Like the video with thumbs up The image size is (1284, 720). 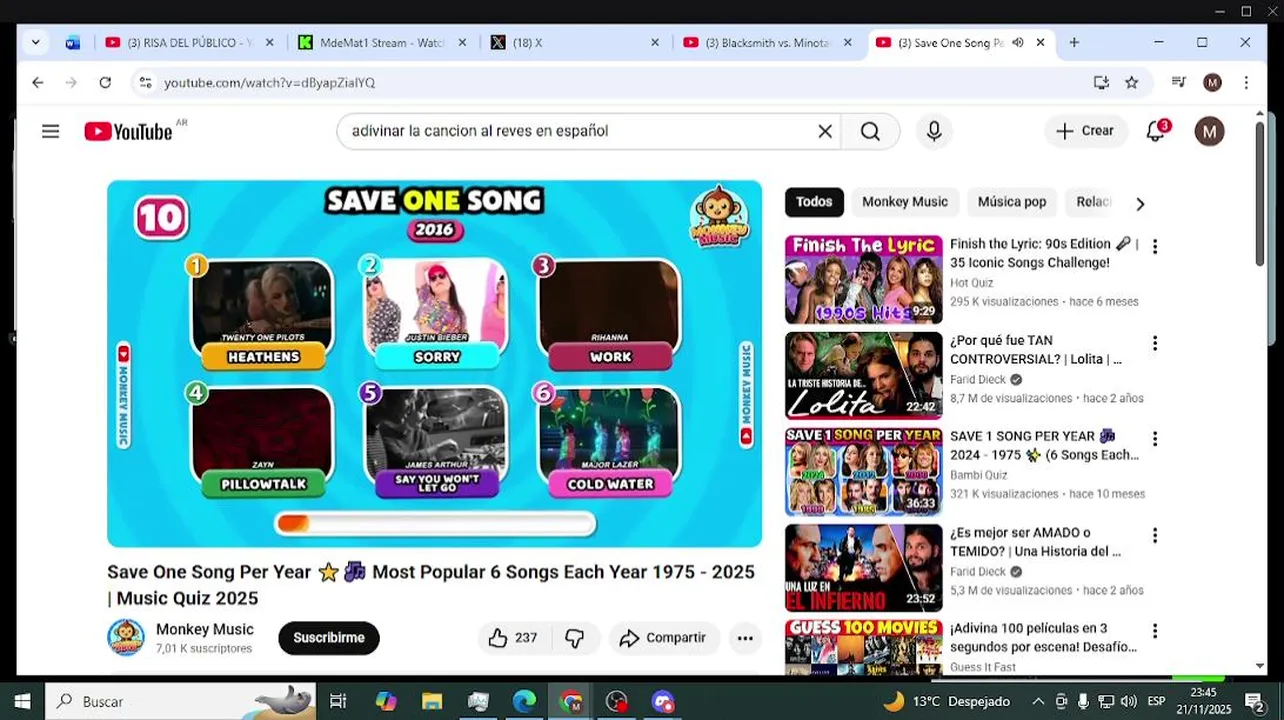[x=513, y=638]
